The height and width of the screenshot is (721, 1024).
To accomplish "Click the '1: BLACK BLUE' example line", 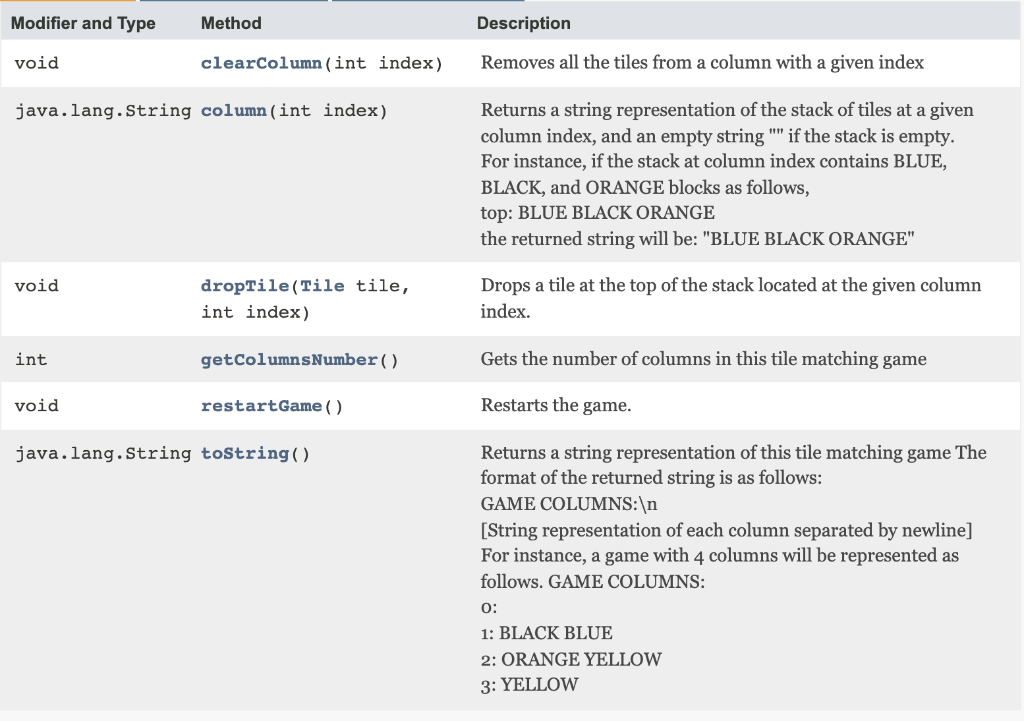I will [547, 633].
